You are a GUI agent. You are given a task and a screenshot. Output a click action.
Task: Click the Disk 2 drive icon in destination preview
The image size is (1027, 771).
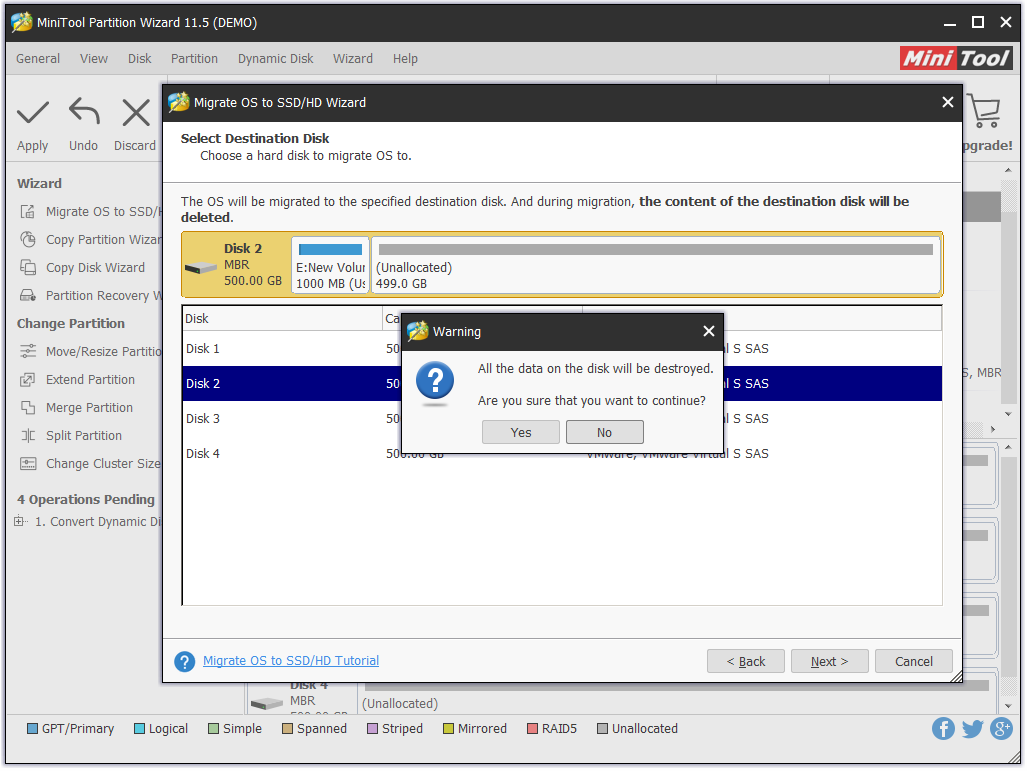200,267
